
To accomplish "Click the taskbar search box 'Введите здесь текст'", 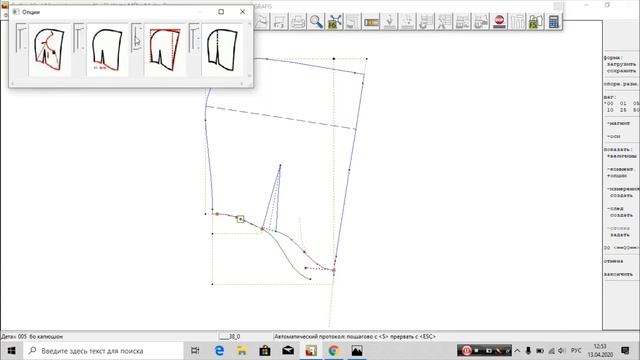I will tap(104, 351).
